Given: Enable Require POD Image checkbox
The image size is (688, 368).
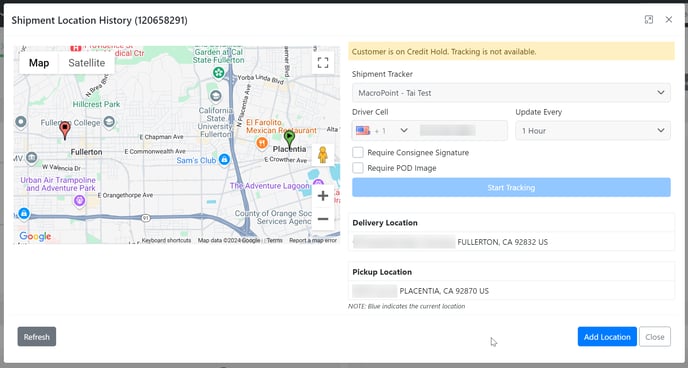Looking at the screenshot, I should (x=358, y=168).
